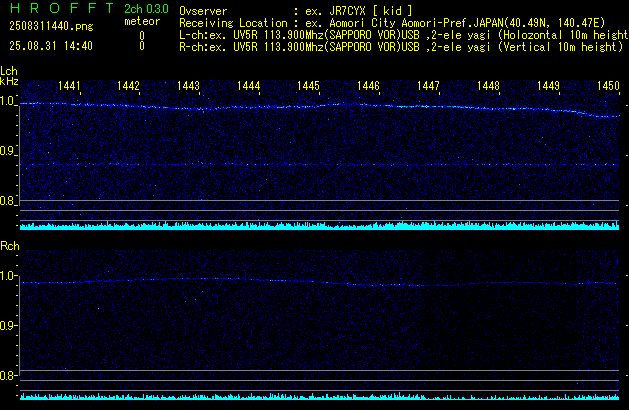Click the coordinates '(40.49N, 140.47E)'
Screen dimensions: 629x410
(554, 23)
